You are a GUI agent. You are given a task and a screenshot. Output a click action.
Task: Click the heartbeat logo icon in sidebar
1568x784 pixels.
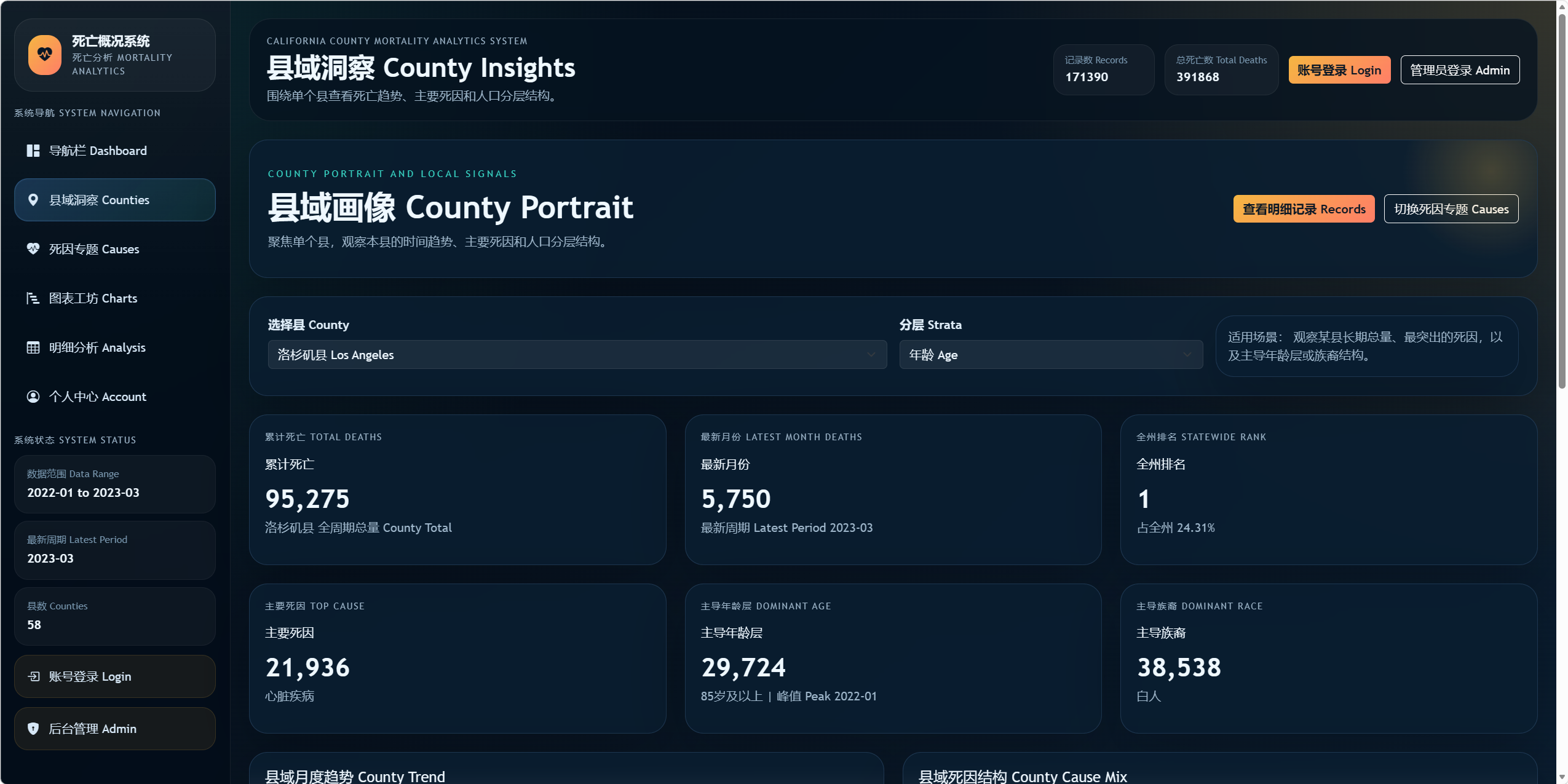pos(44,55)
